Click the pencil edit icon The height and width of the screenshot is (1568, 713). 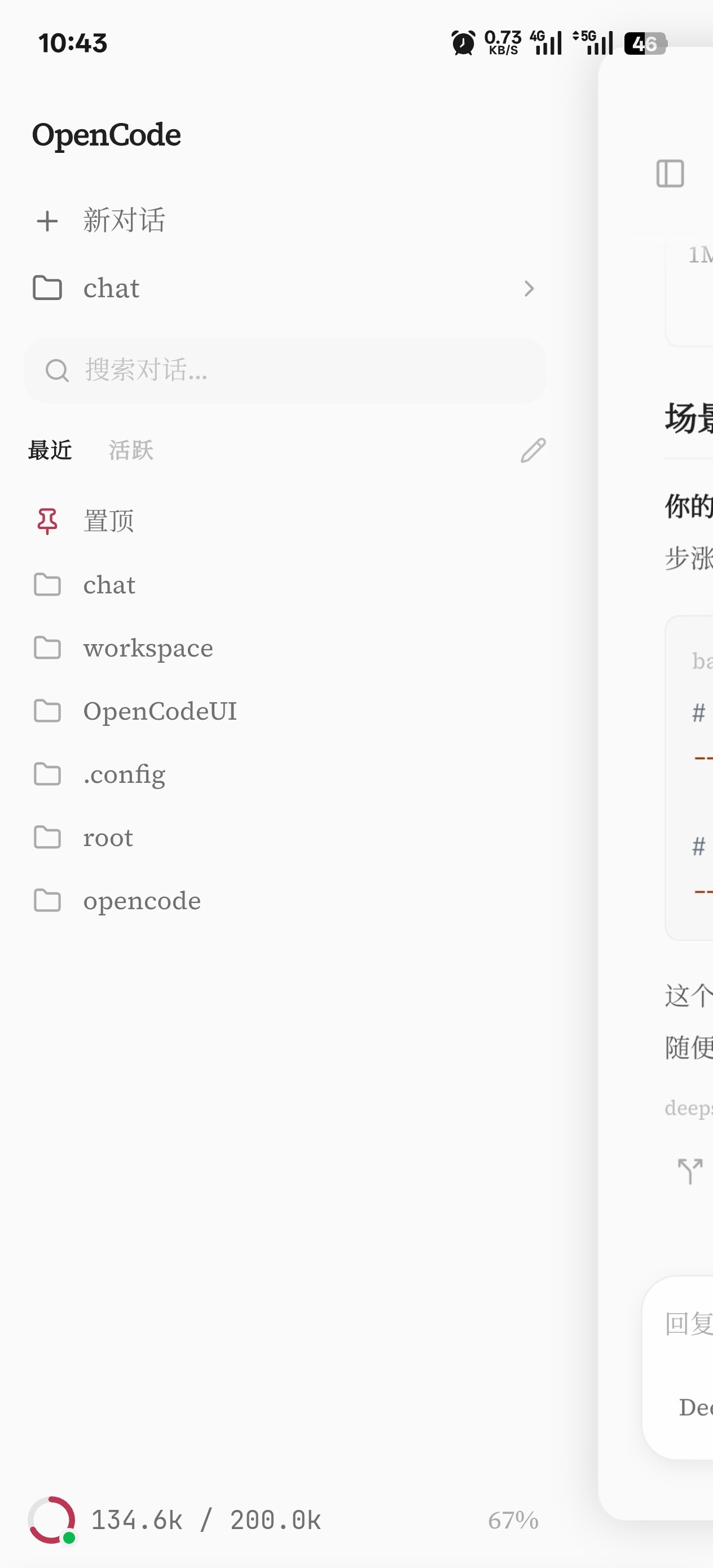532,451
